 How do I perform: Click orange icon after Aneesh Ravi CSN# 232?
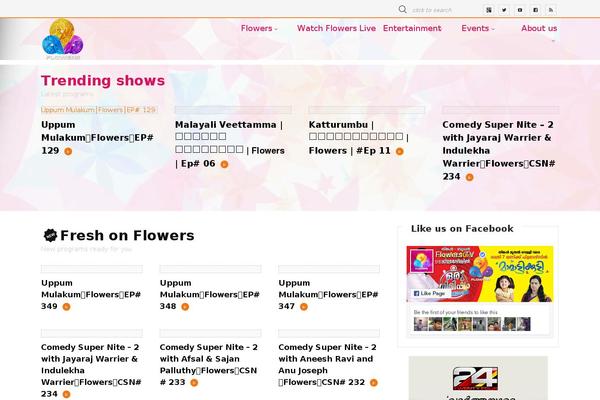(373, 382)
